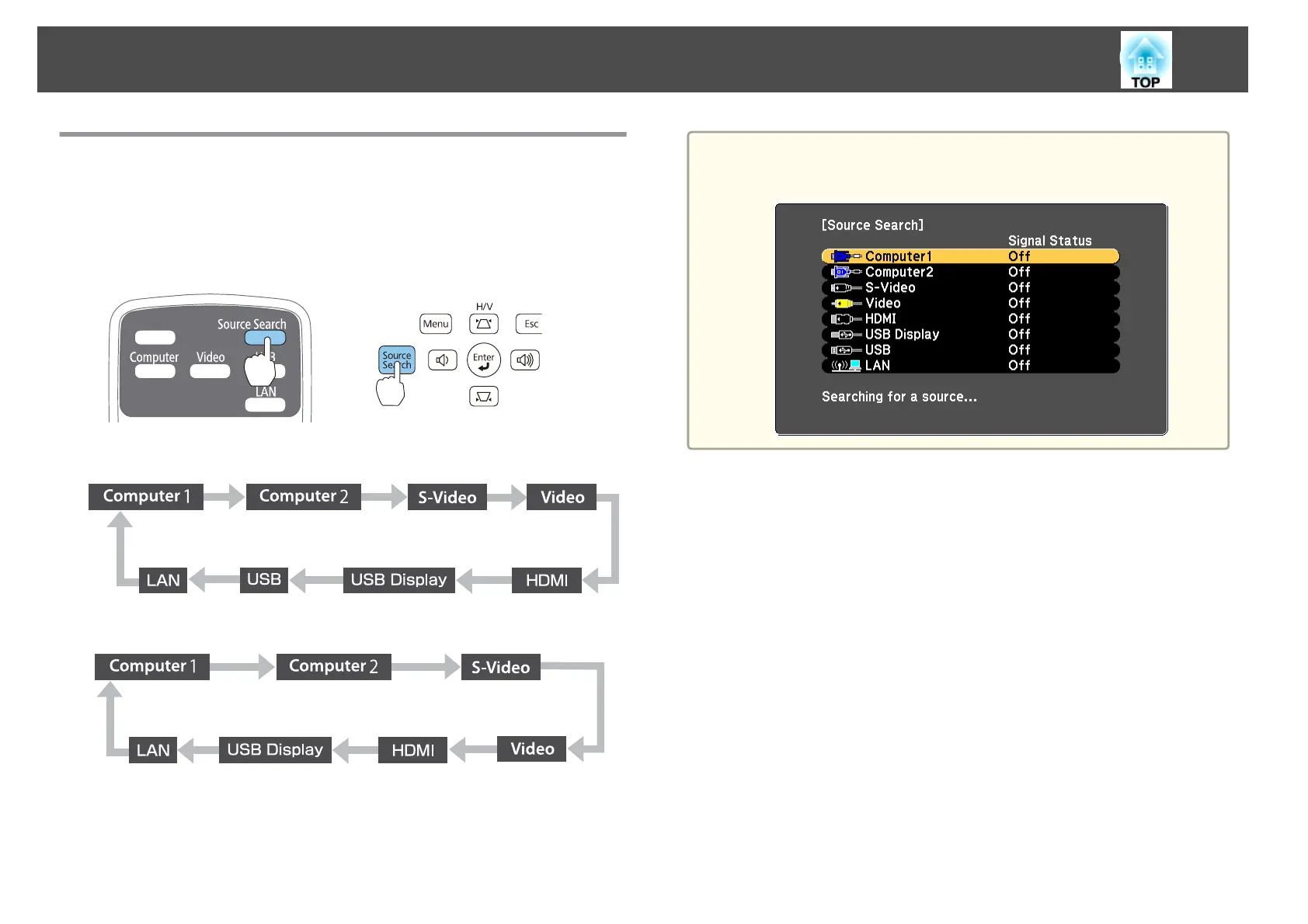Click the [Source Search] title text

coord(872,225)
